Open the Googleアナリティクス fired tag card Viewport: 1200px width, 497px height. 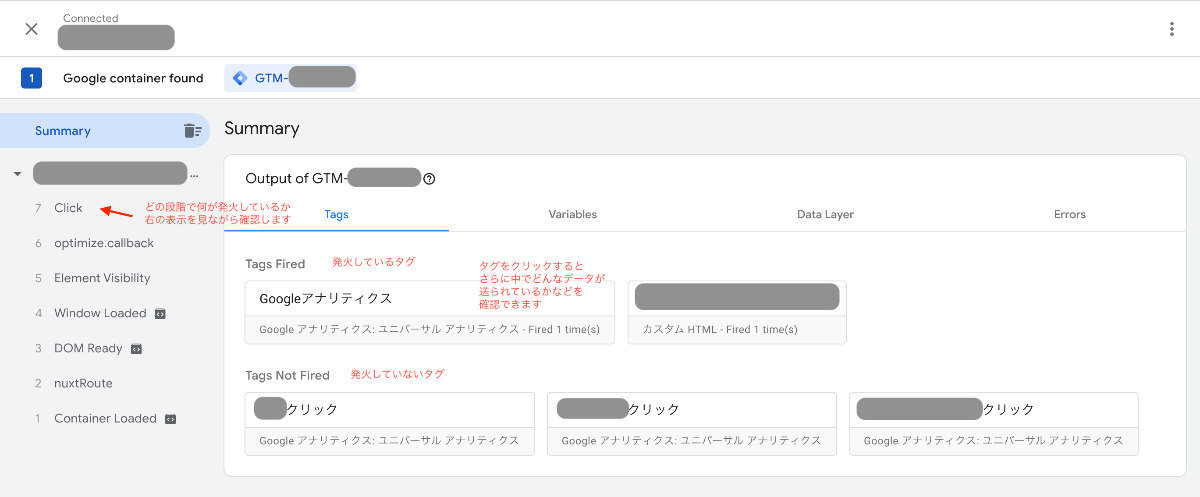click(x=430, y=312)
